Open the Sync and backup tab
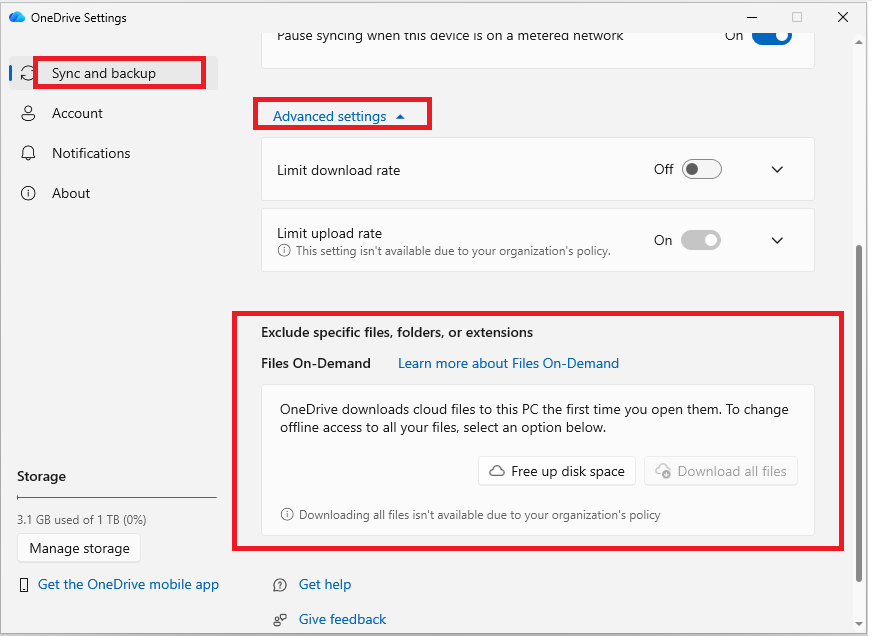This screenshot has width=872, height=636. pyautogui.click(x=113, y=73)
